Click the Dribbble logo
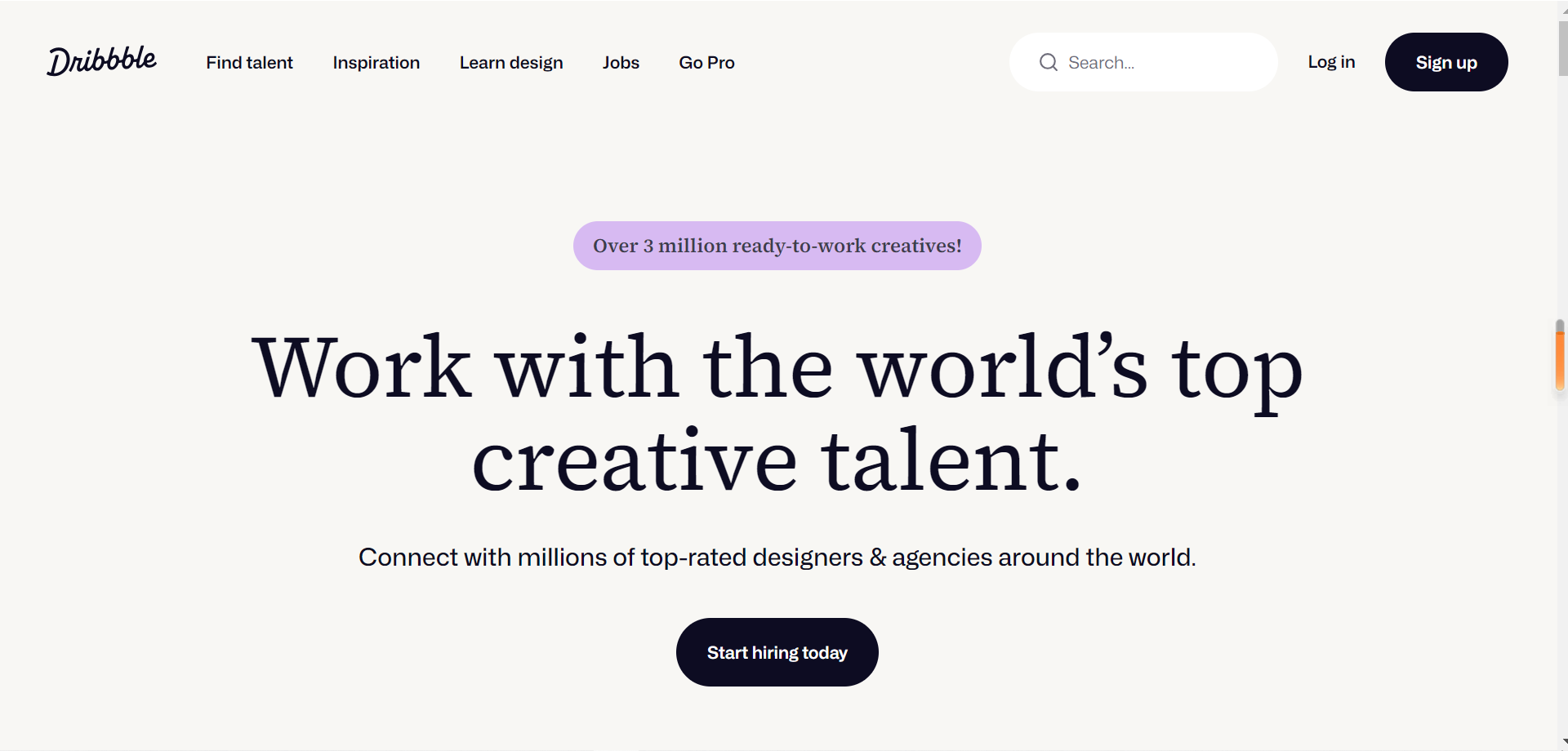Image resolution: width=1568 pixels, height=751 pixels. click(101, 61)
